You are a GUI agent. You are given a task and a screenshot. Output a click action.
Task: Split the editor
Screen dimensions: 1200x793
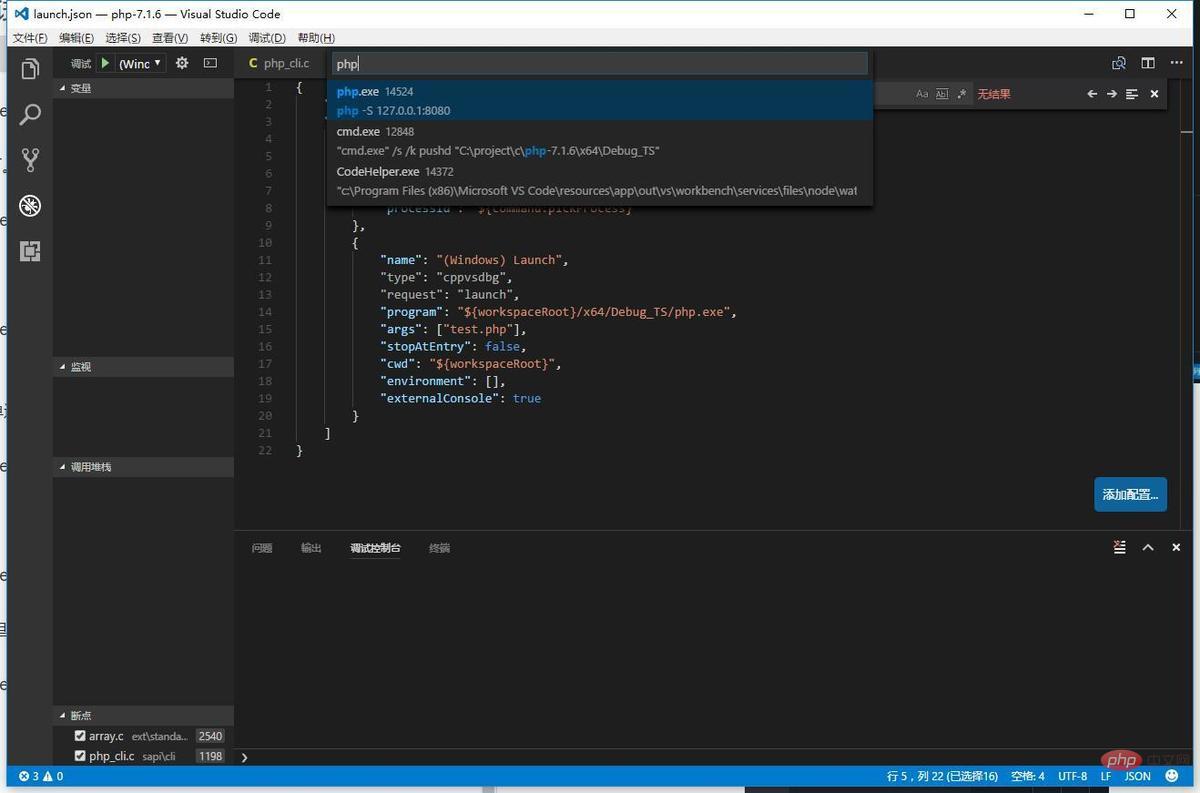tap(1148, 63)
